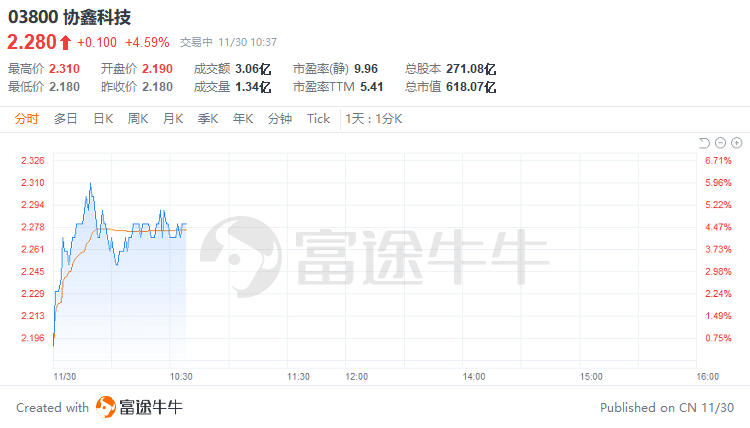Click the 2.245 price axis label

33,272
